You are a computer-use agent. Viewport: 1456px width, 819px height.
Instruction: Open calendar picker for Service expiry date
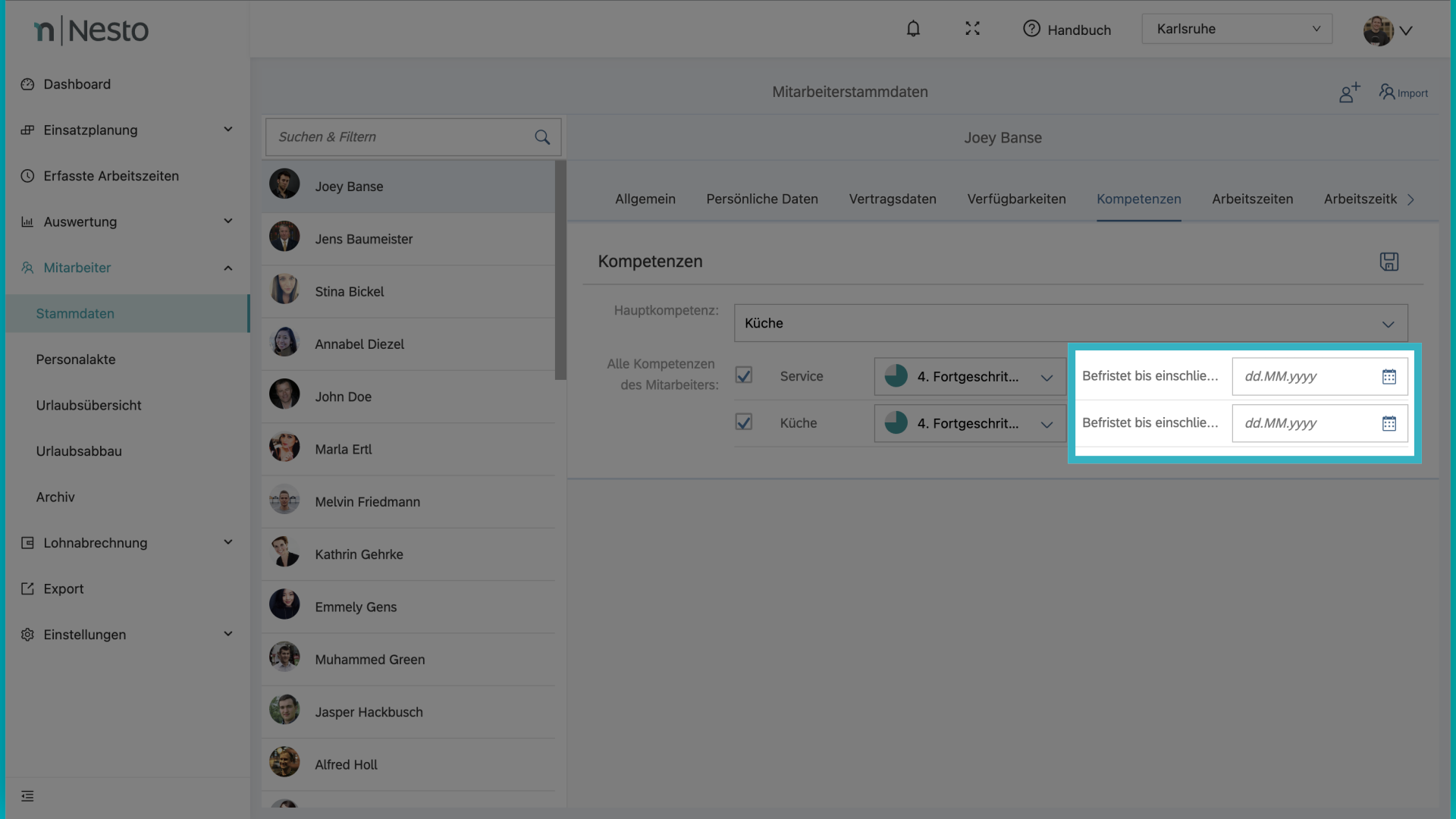point(1389,377)
